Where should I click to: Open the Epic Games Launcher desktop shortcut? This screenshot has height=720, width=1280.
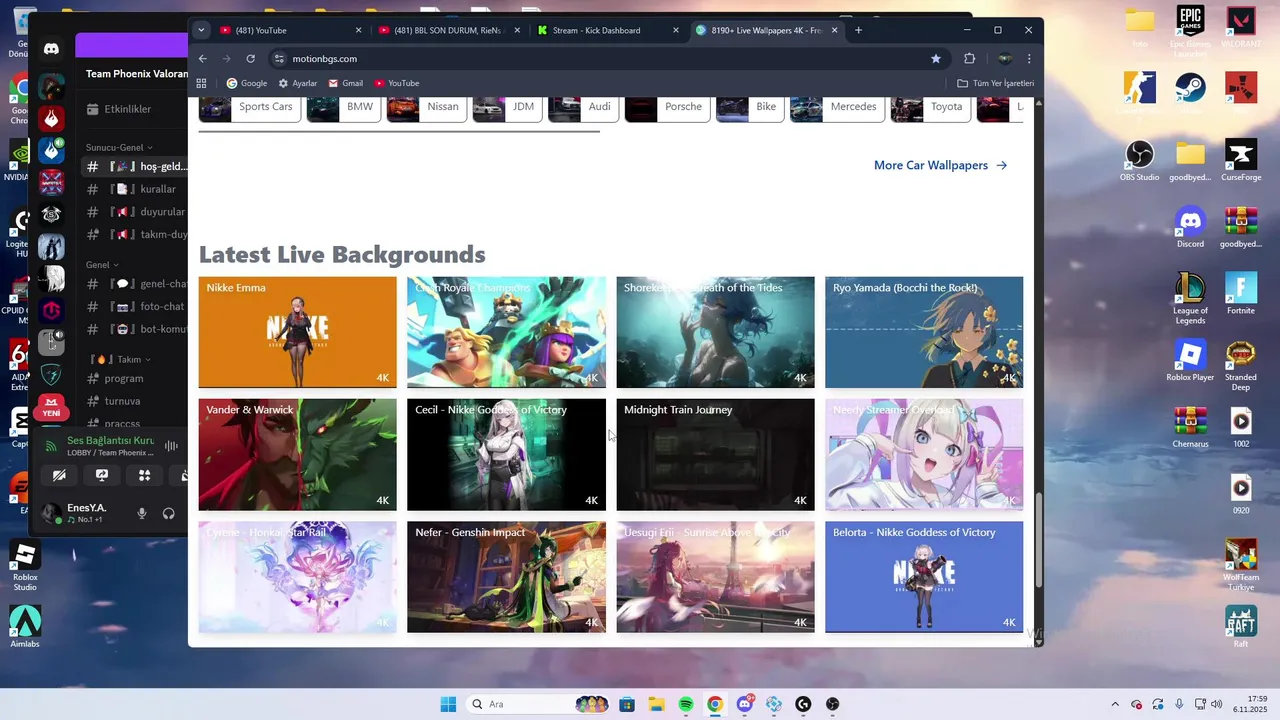(1190, 28)
